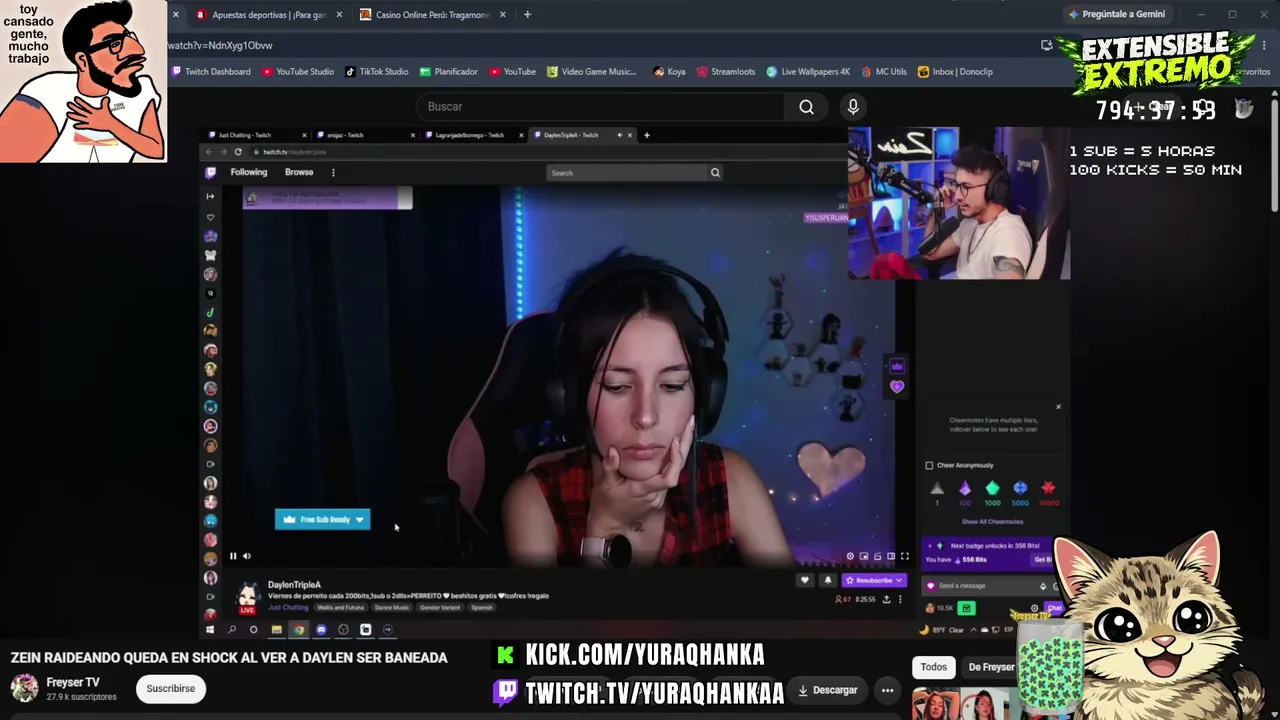Close the cheermotes panel

[1058, 407]
